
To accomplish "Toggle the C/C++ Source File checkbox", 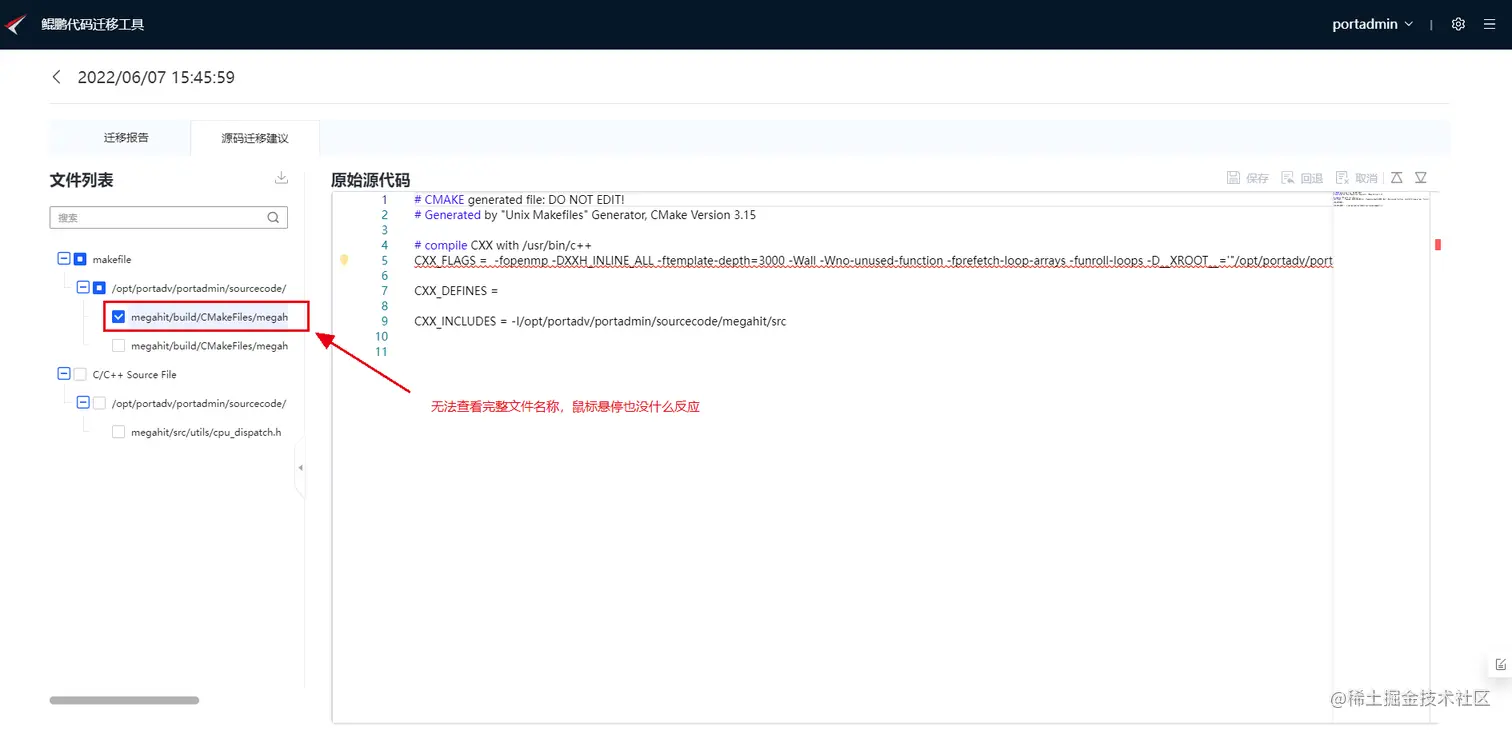I will pos(80,374).
